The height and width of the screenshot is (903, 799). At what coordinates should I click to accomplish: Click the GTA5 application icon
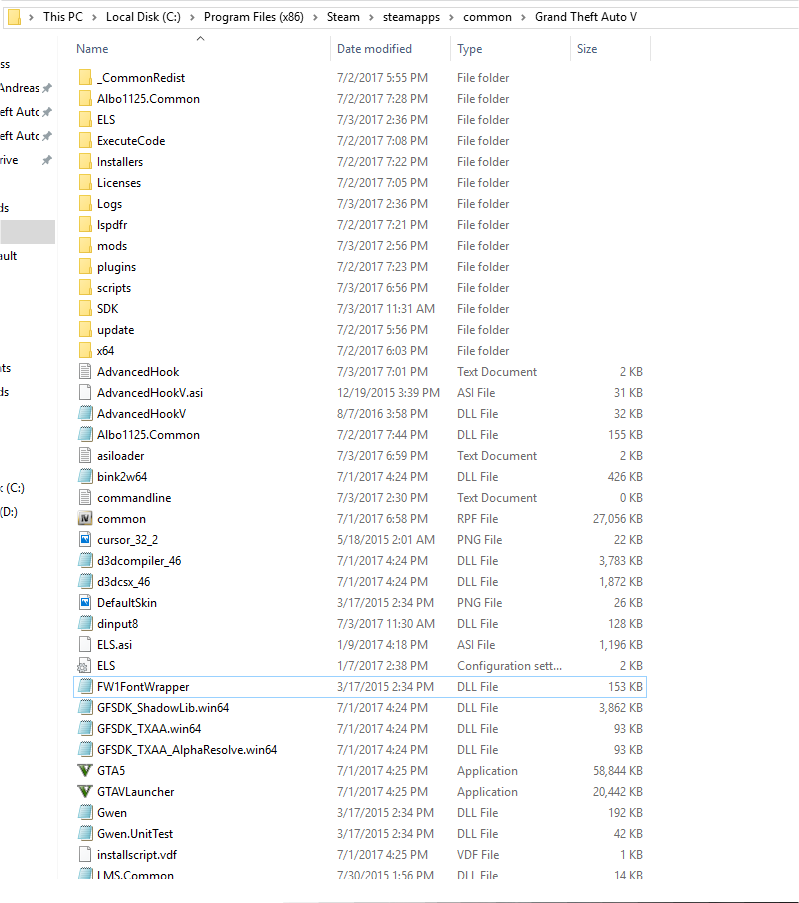click(x=85, y=771)
